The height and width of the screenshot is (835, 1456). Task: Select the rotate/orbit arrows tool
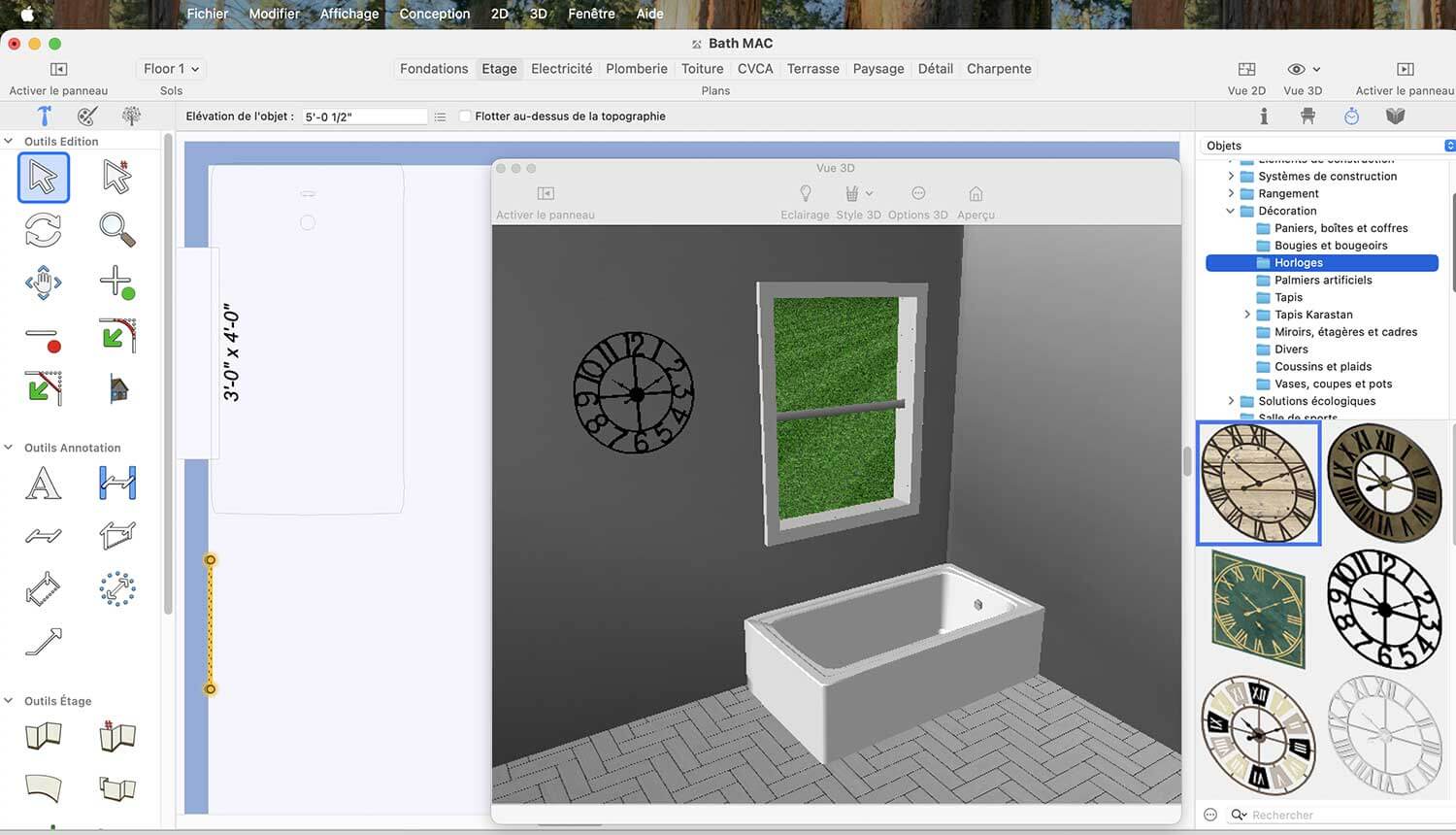[43, 230]
